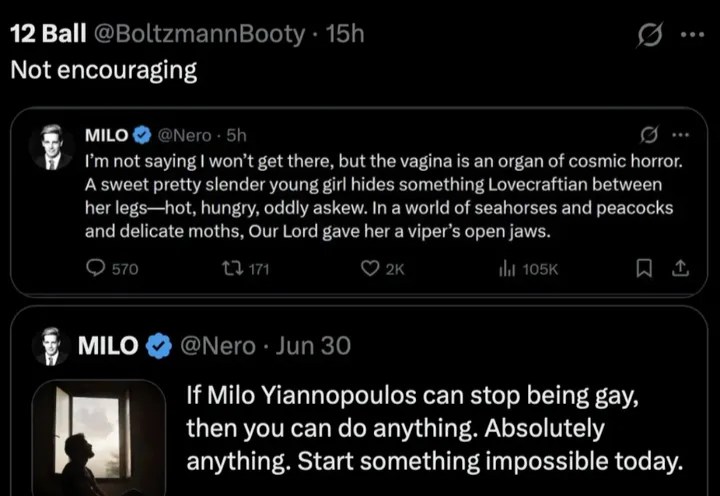Bookmark the quoted MILO tweet
The height and width of the screenshot is (496, 720).
tap(644, 268)
